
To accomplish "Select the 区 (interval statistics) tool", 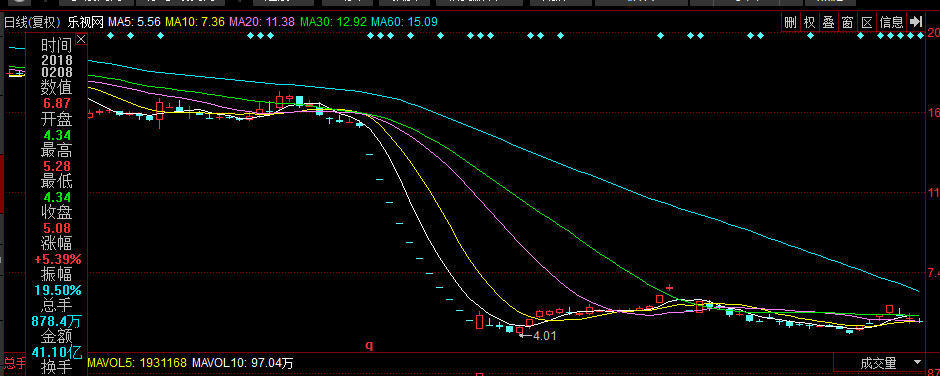I will point(866,23).
